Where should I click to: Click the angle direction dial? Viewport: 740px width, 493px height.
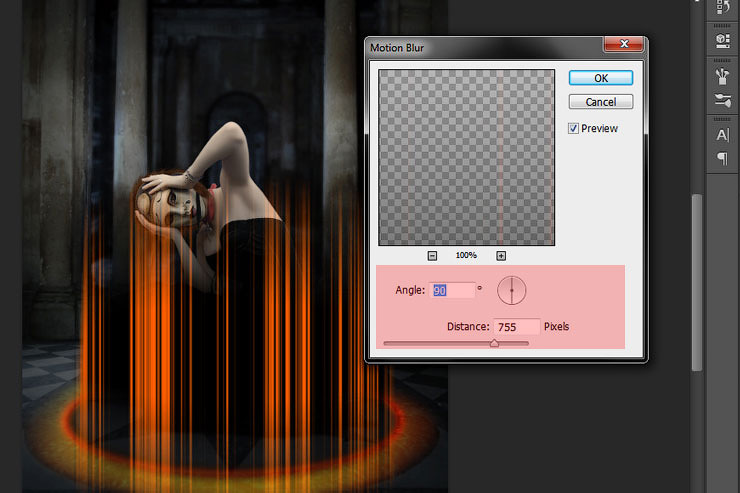(x=511, y=290)
